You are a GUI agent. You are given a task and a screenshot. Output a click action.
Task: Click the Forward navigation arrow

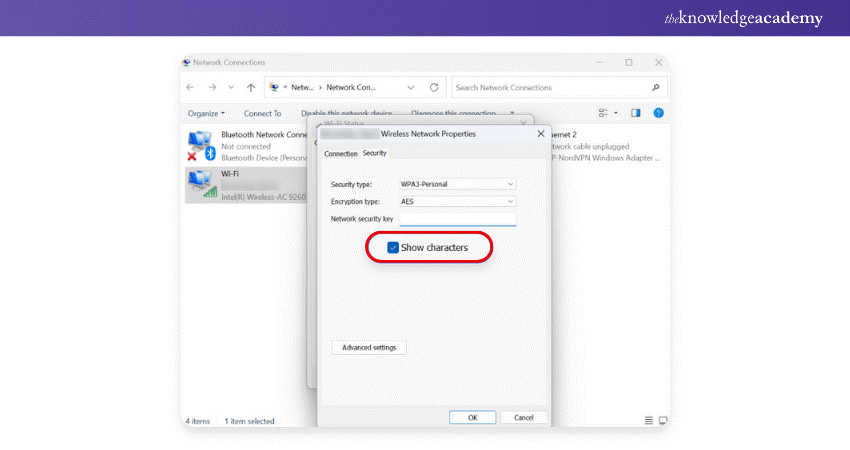[210, 87]
